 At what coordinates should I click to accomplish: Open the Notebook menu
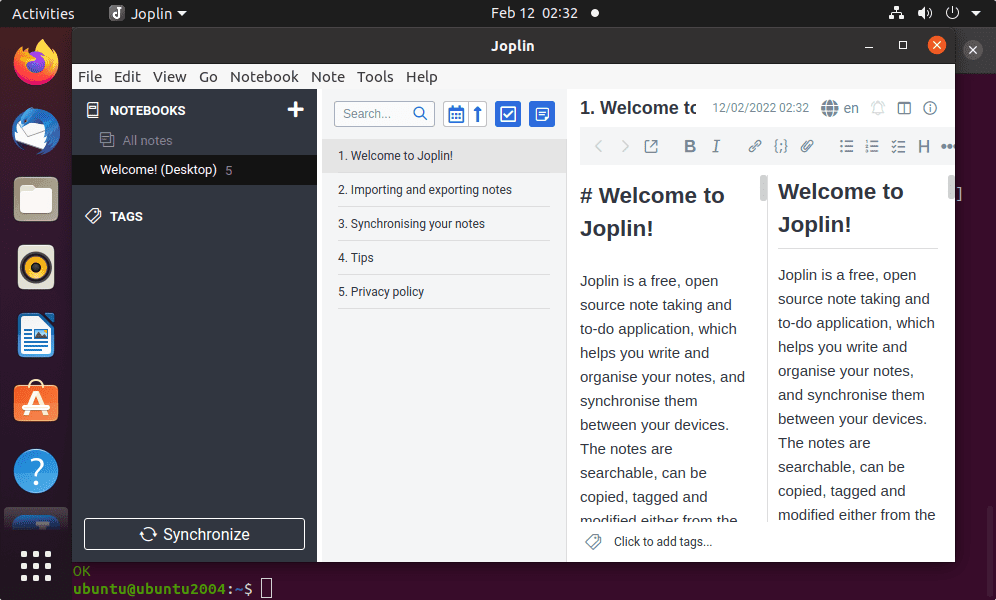pos(264,76)
